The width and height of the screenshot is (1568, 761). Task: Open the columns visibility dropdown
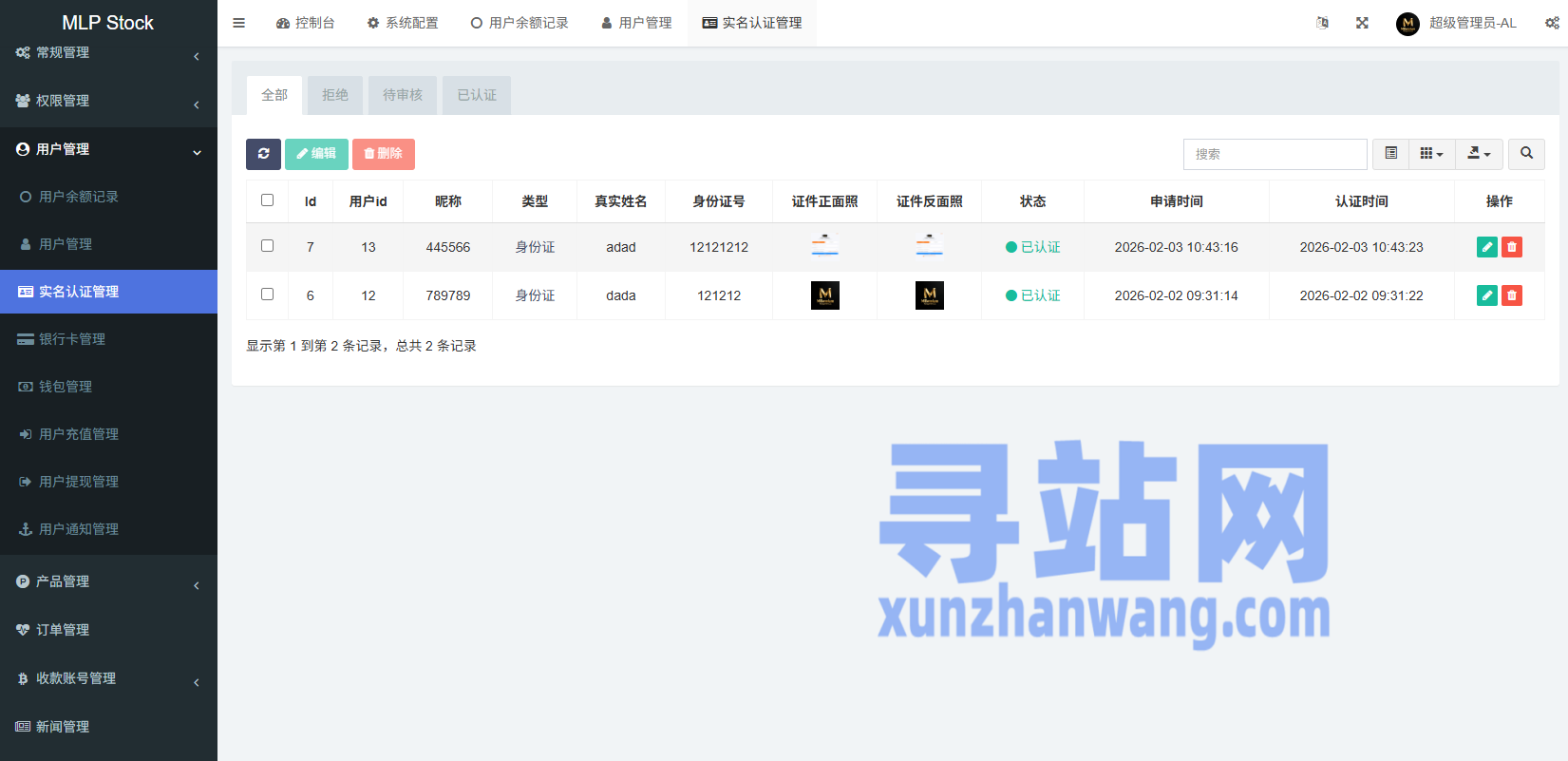1431,154
